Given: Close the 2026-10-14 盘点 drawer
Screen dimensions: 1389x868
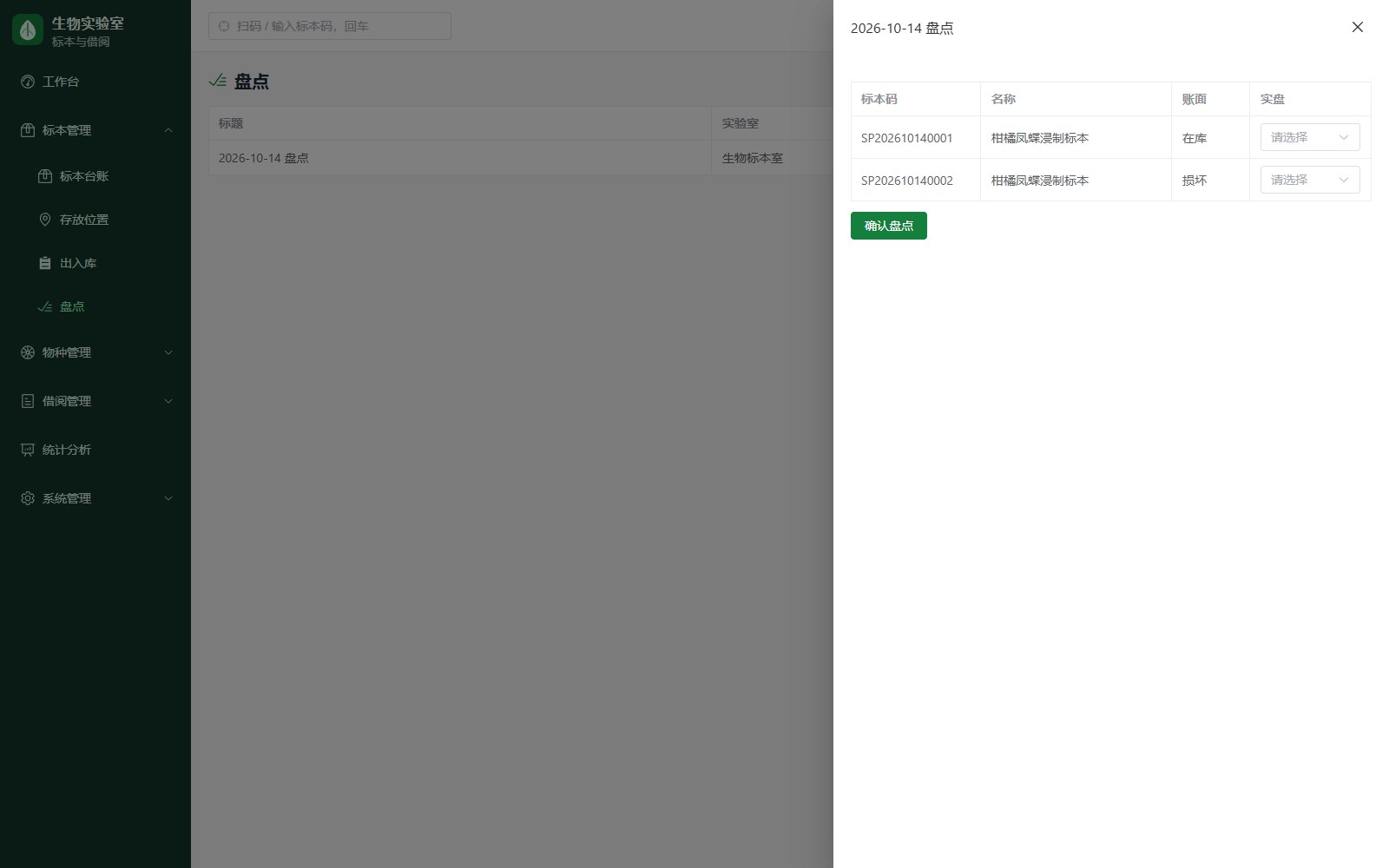Looking at the screenshot, I should point(1358,27).
